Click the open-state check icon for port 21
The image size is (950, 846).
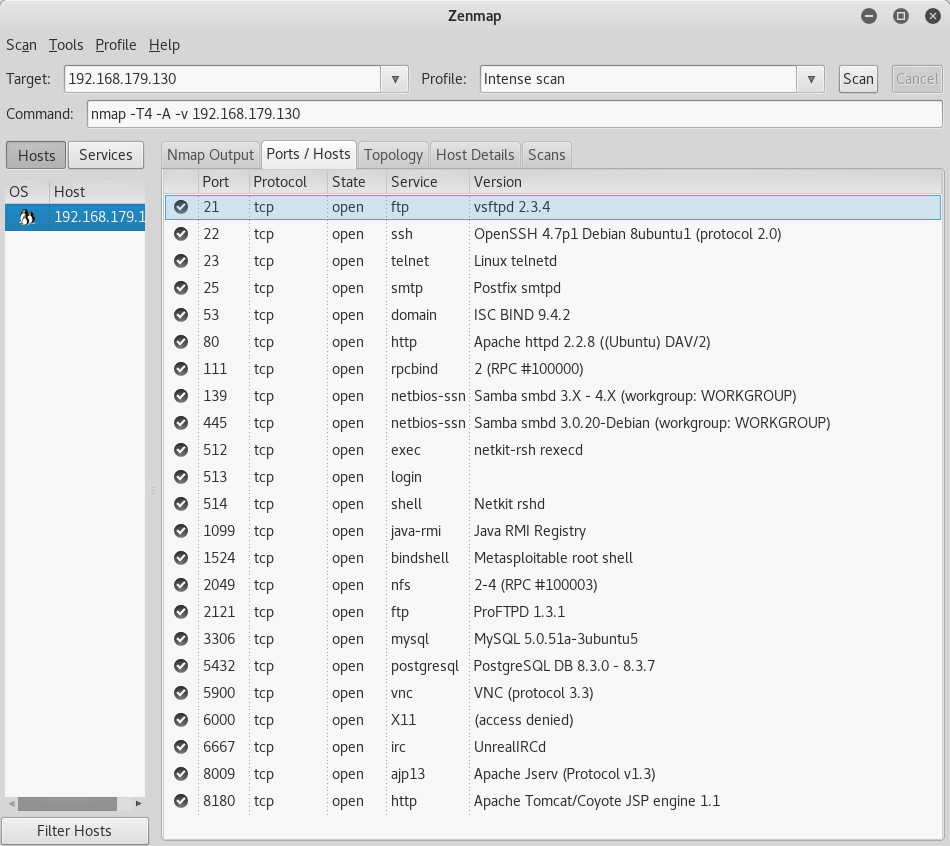pyautogui.click(x=181, y=207)
